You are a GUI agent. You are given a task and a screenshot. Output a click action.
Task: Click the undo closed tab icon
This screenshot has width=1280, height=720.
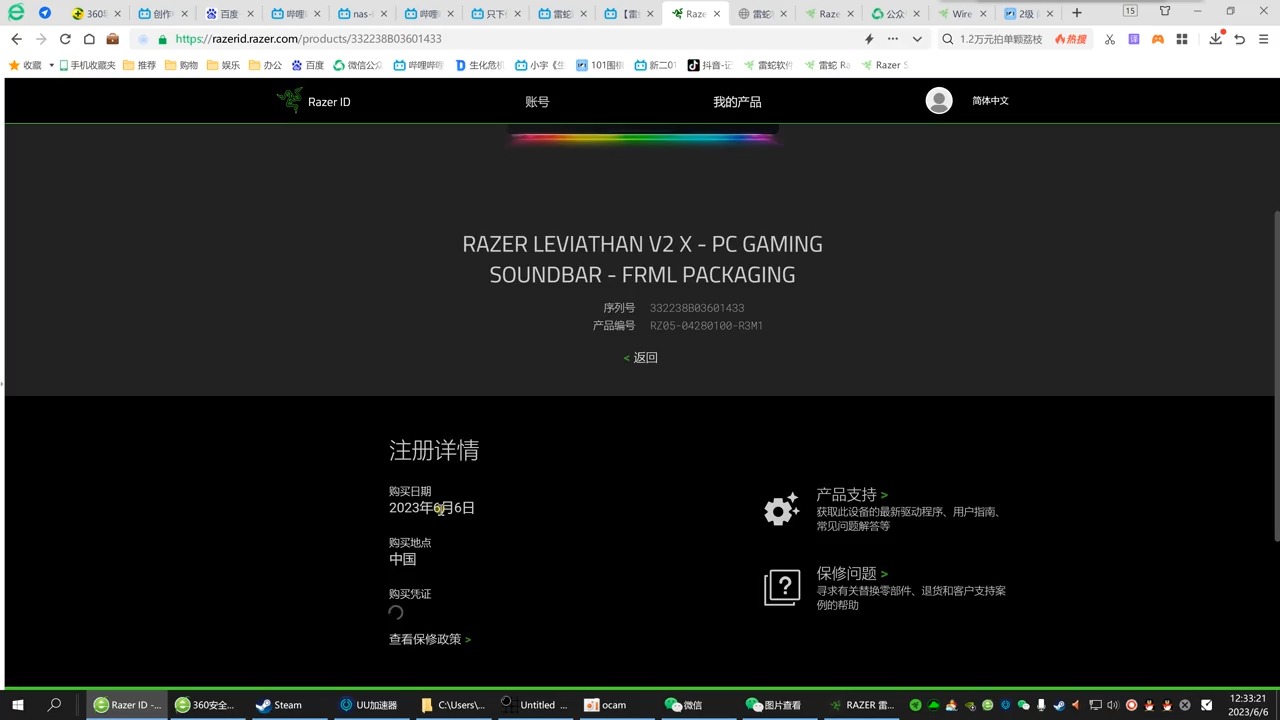pos(1240,39)
